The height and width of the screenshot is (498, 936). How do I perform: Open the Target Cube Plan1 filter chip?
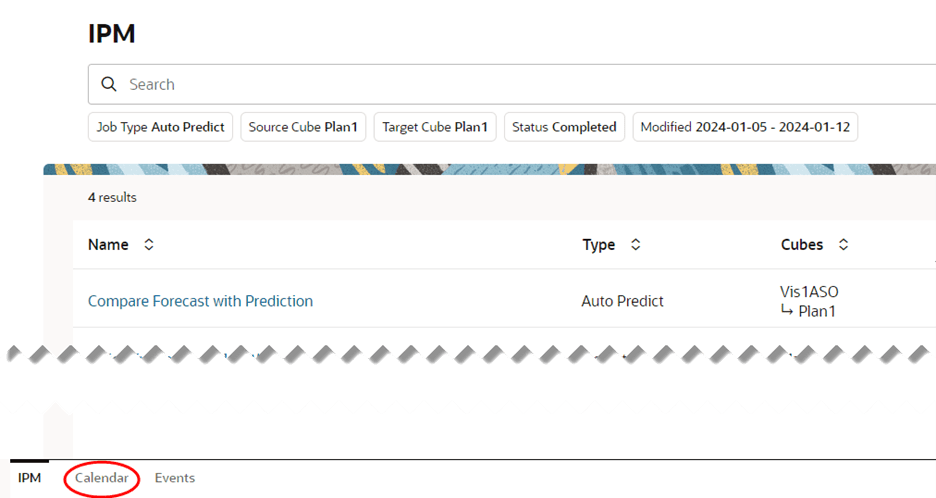click(435, 127)
